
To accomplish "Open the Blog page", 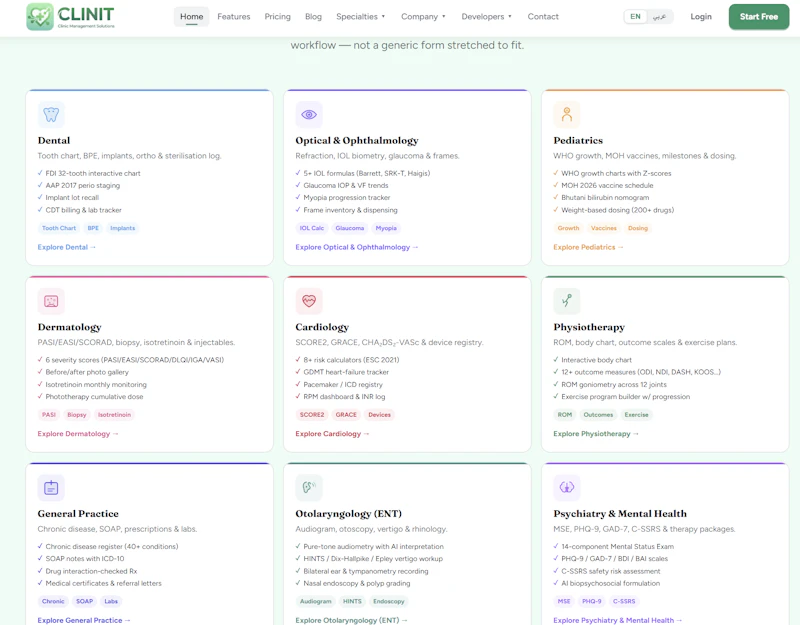I will pos(313,16).
